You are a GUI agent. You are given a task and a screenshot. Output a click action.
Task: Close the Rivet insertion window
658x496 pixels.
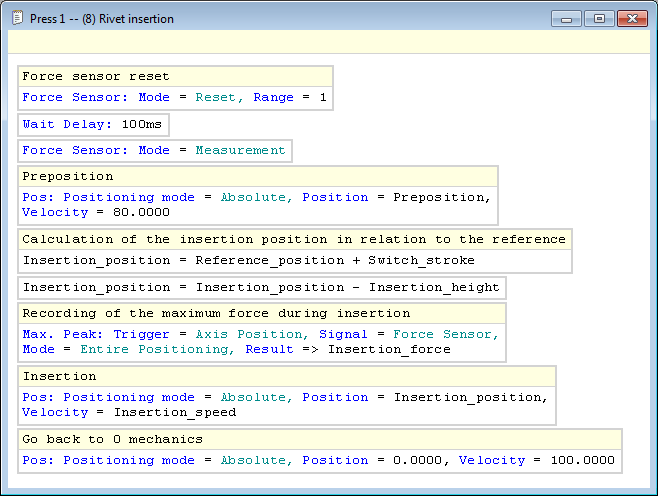632,19
